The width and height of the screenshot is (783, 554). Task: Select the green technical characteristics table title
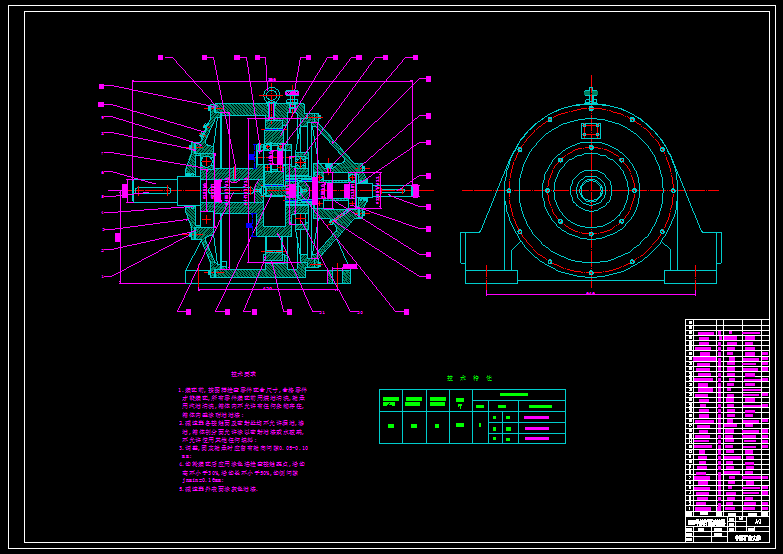[470, 378]
